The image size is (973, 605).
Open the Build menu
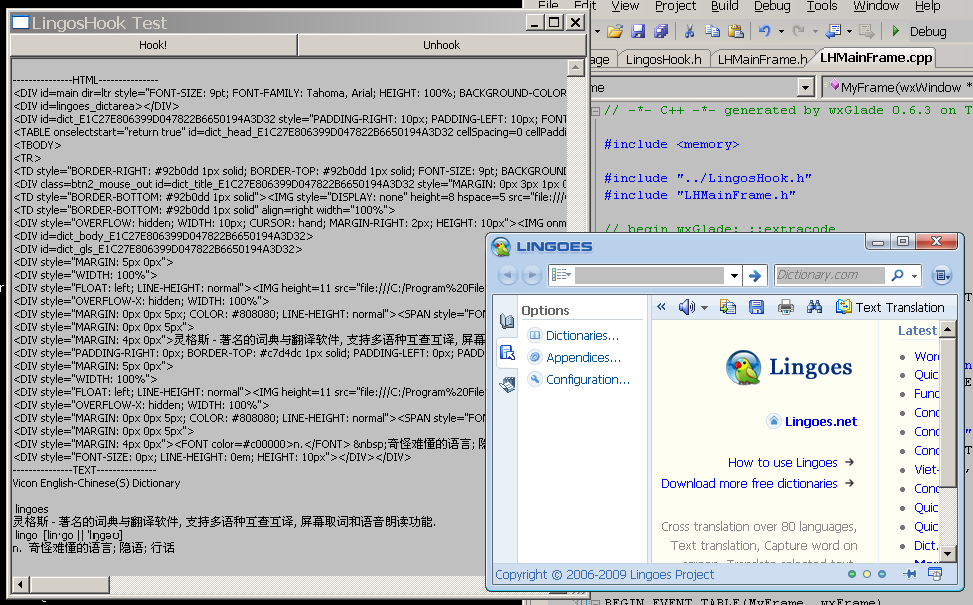(x=724, y=6)
